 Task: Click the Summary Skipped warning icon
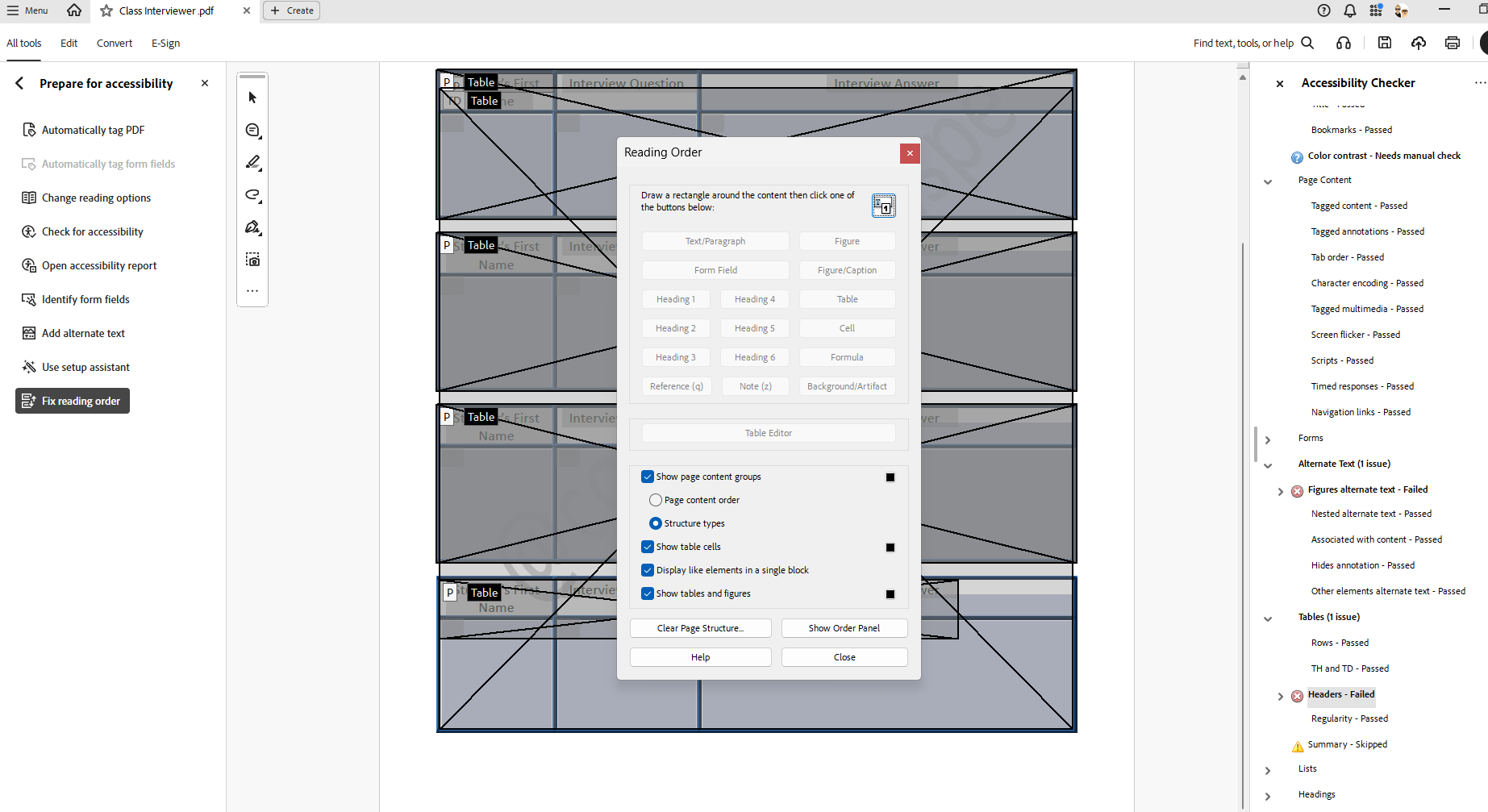(x=1297, y=746)
